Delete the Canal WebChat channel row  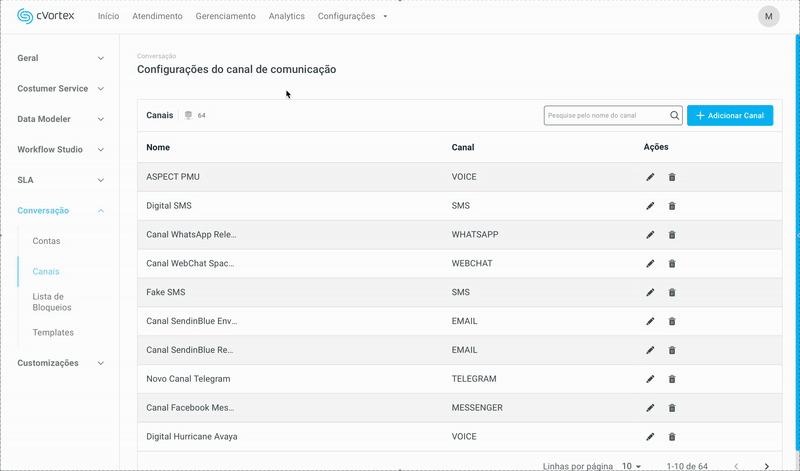click(x=672, y=264)
